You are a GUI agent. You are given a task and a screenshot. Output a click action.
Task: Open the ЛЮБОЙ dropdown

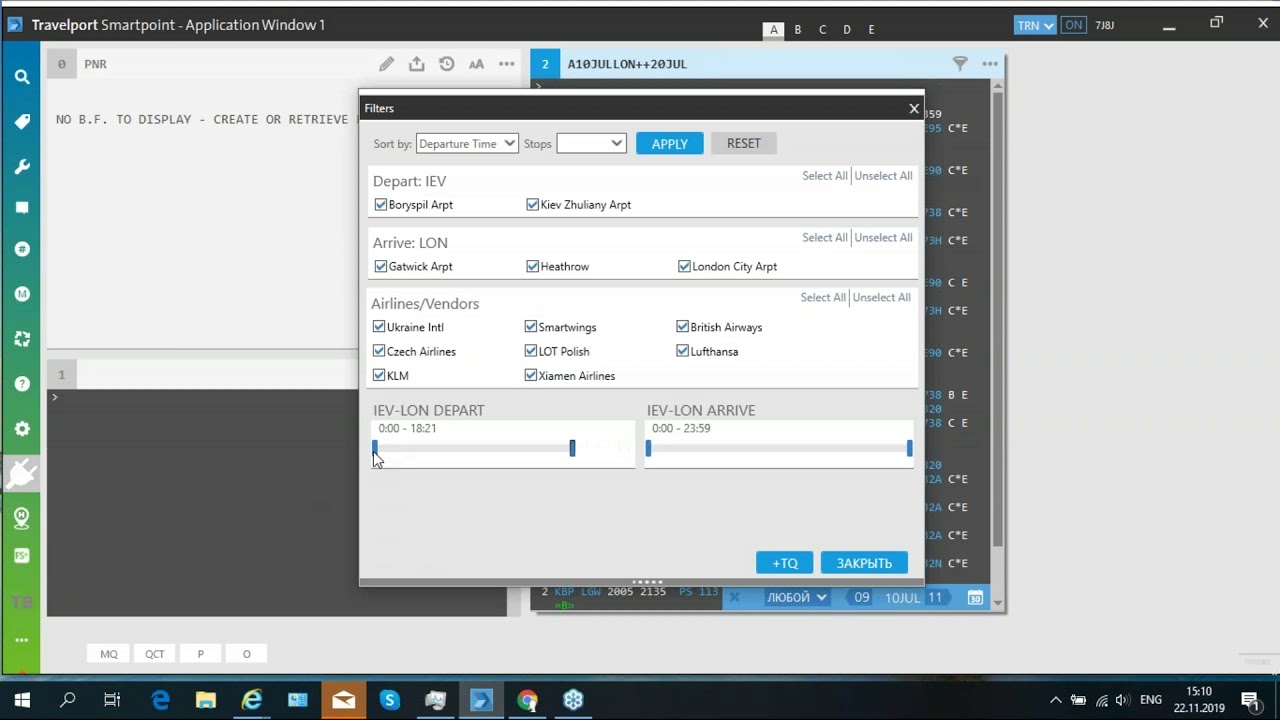pyautogui.click(x=797, y=598)
